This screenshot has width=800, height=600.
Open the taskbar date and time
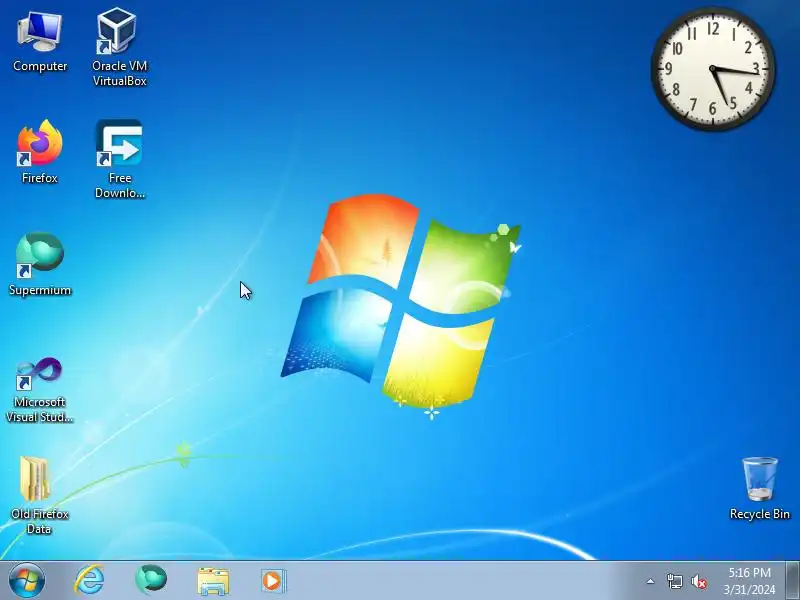click(749, 581)
